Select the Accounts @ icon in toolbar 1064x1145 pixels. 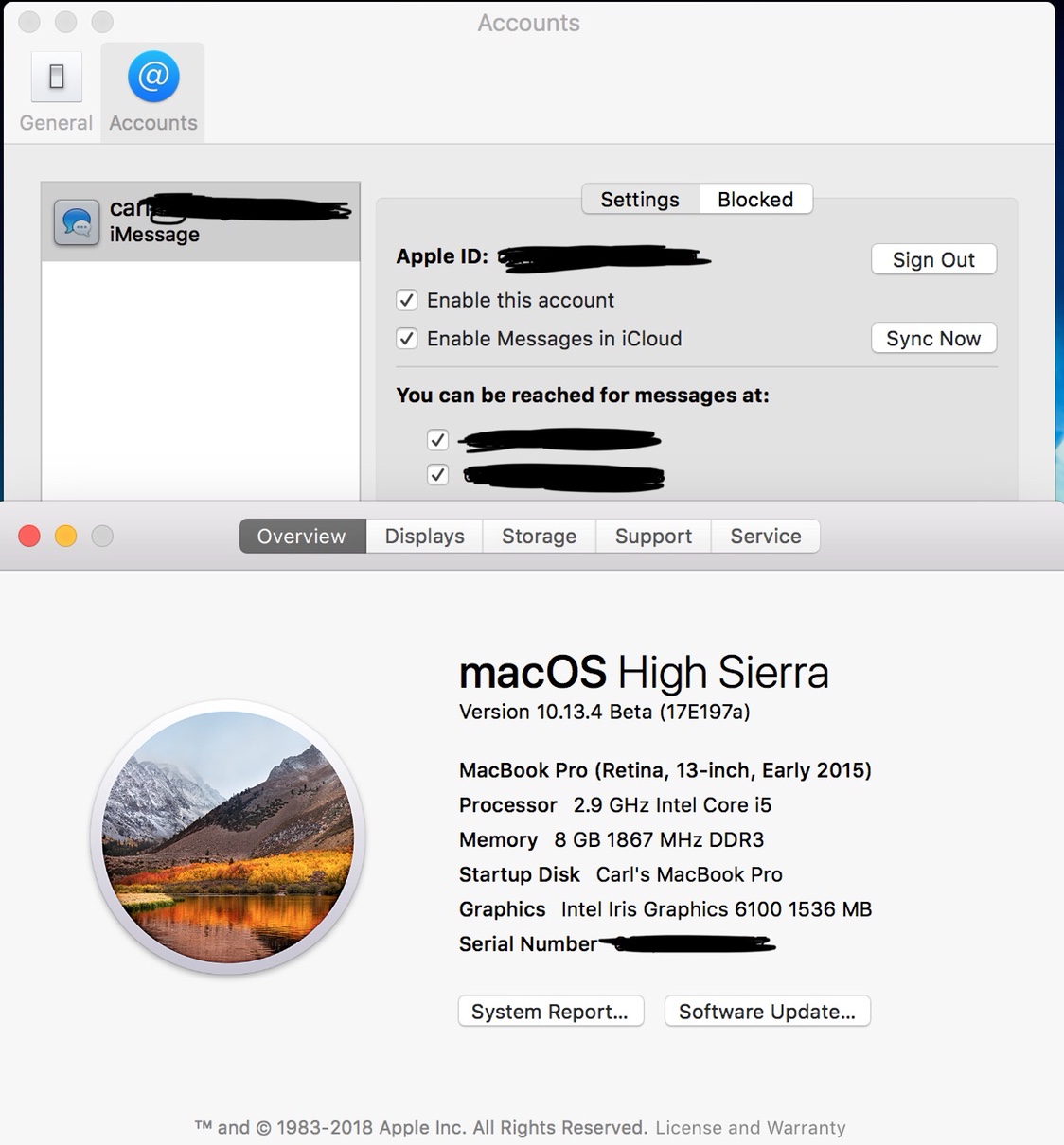click(153, 77)
